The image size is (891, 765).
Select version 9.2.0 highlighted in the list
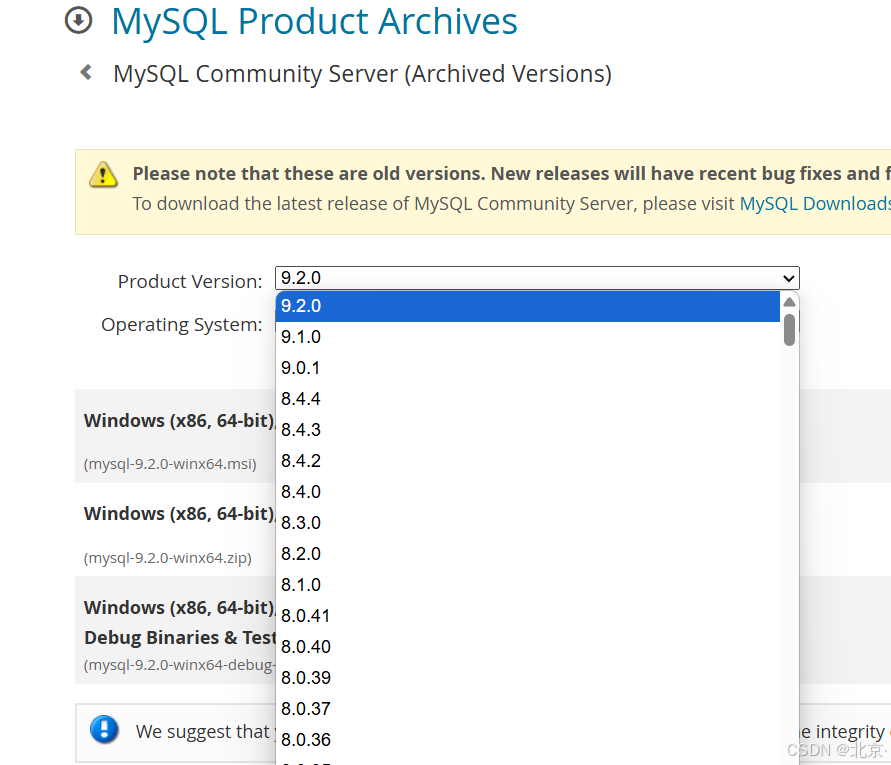point(527,306)
